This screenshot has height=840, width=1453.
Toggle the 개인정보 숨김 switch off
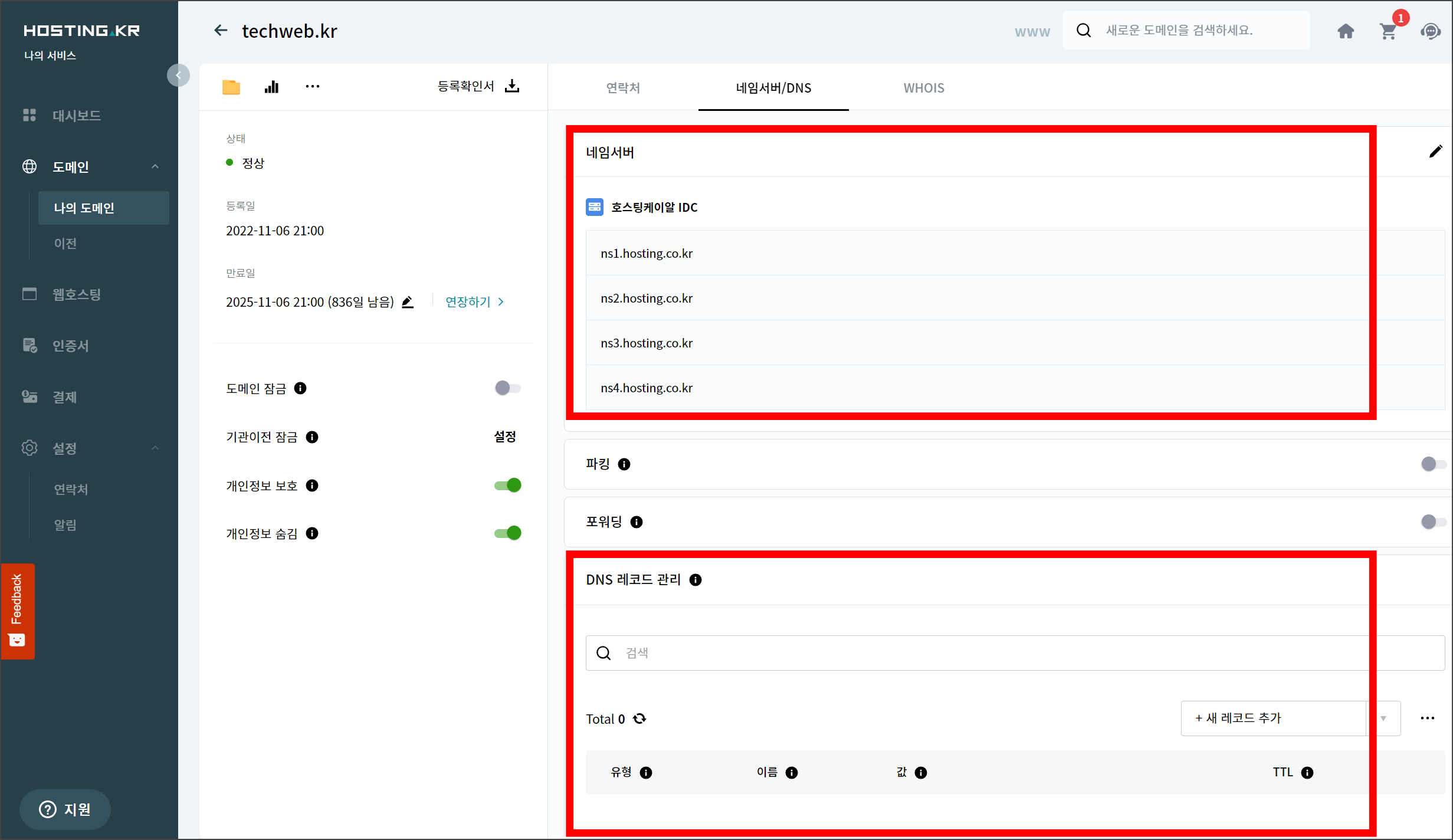click(508, 533)
